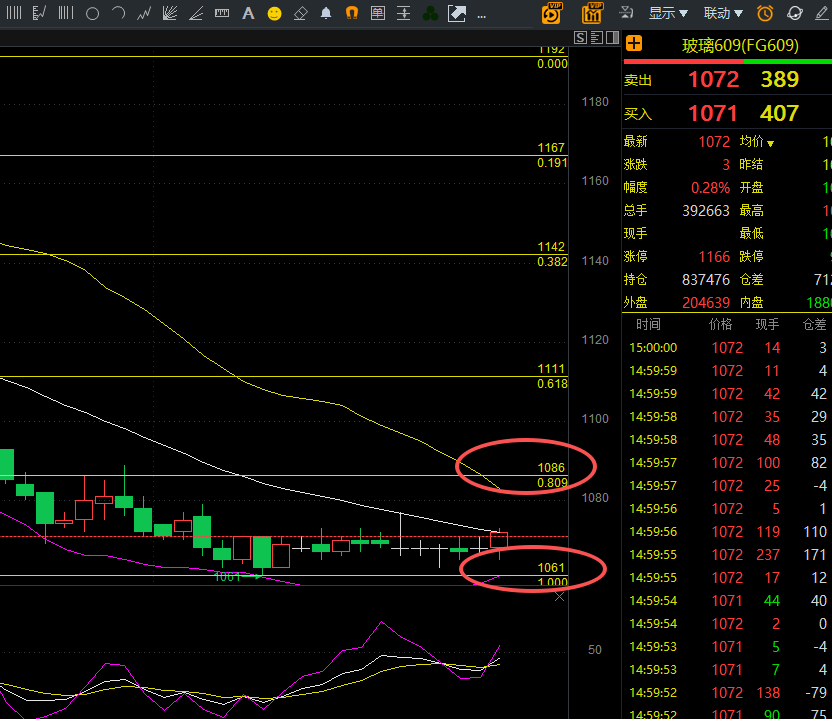Open the table-style drawing tool icon
The image size is (832, 719).
tap(378, 13)
